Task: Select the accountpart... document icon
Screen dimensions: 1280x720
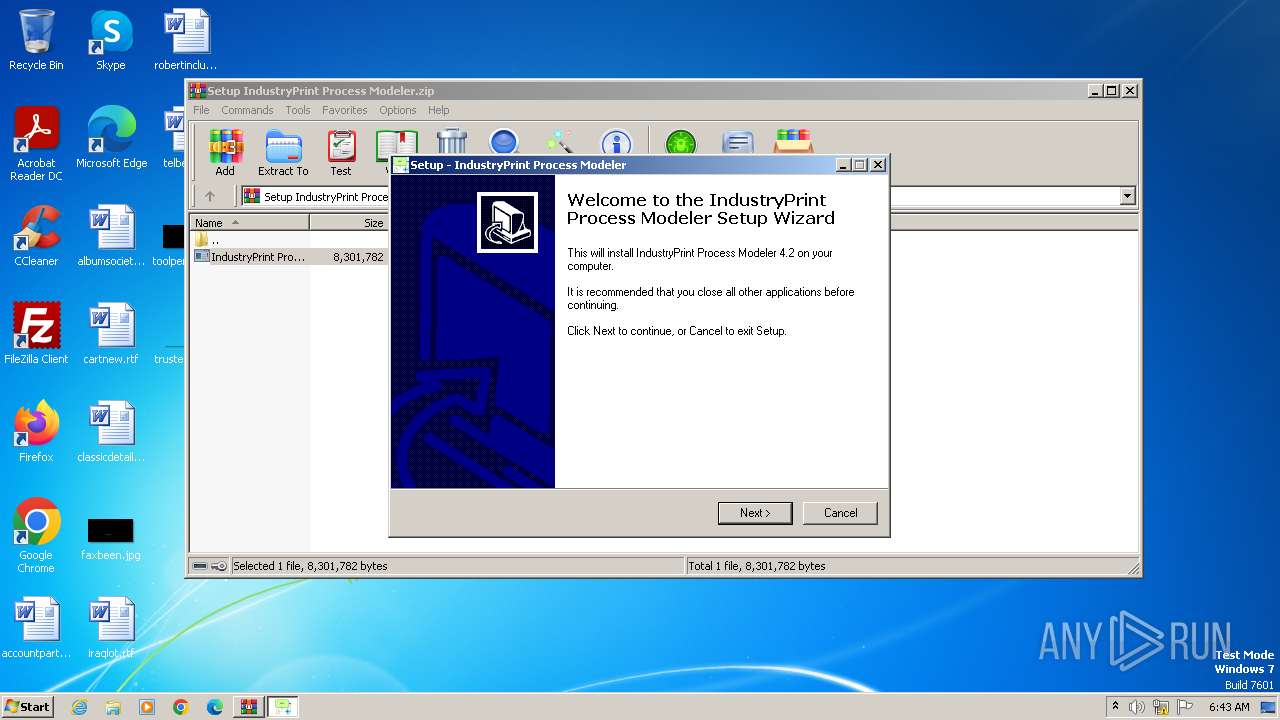Action: point(36,628)
